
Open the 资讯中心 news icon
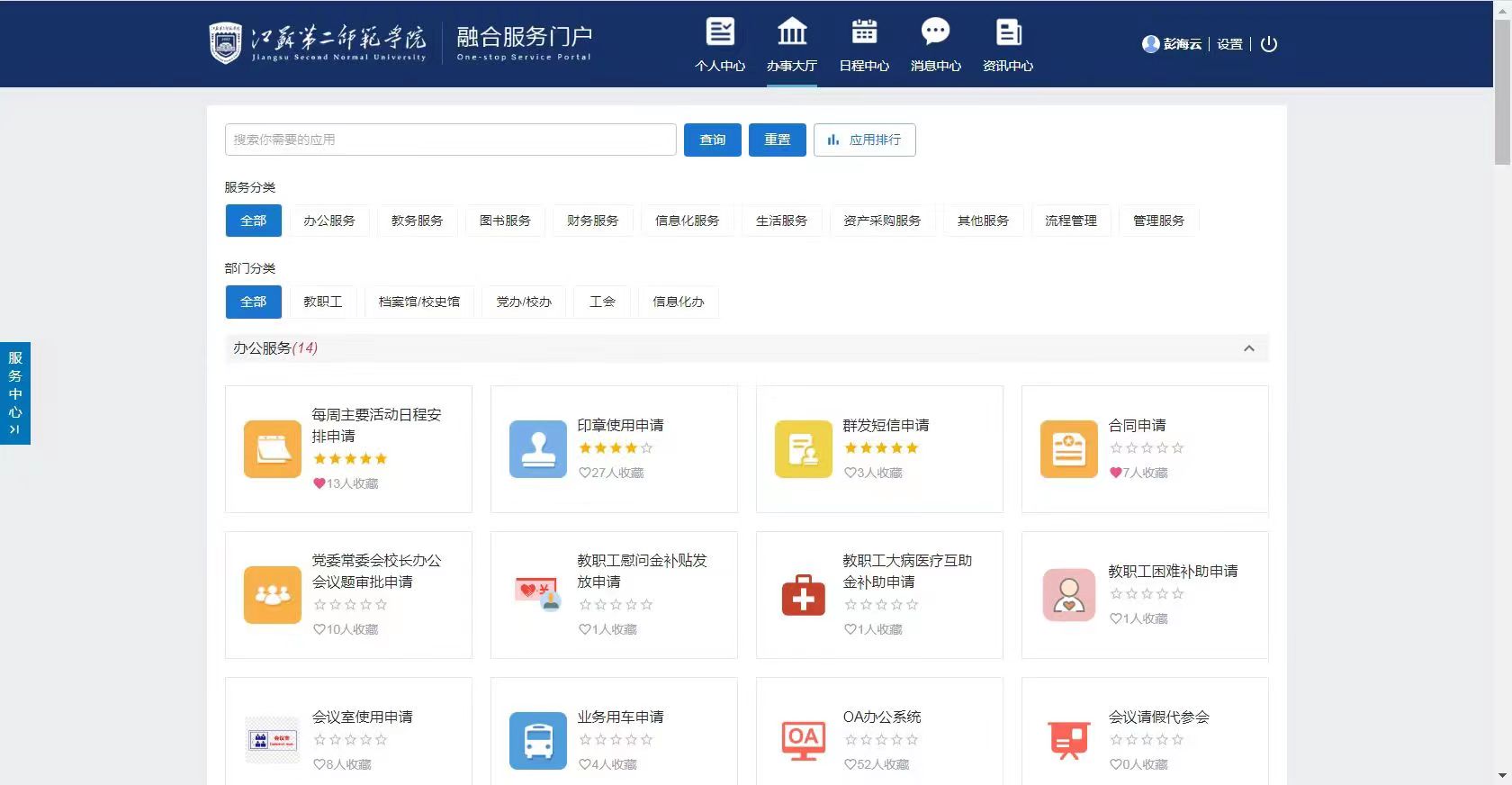(x=1008, y=32)
